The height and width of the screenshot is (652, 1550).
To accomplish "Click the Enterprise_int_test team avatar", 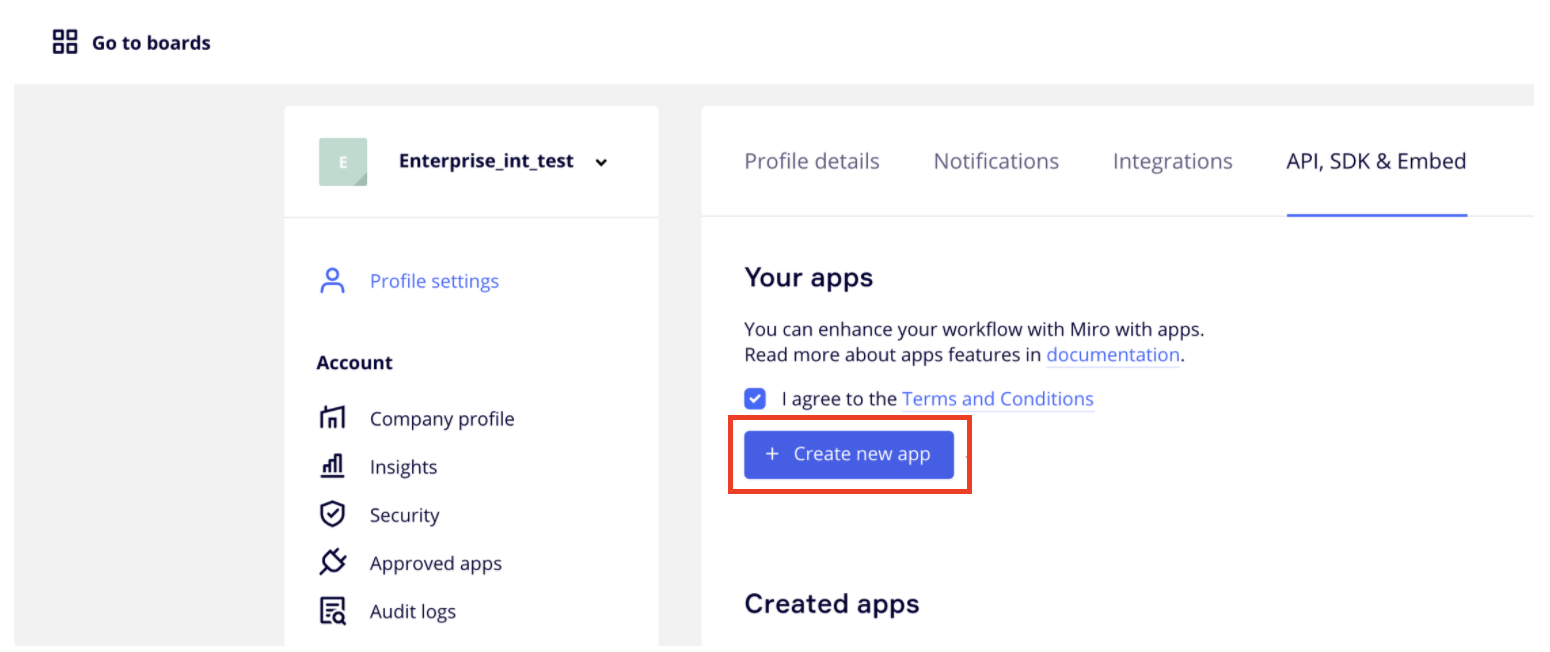I will pyautogui.click(x=343, y=162).
